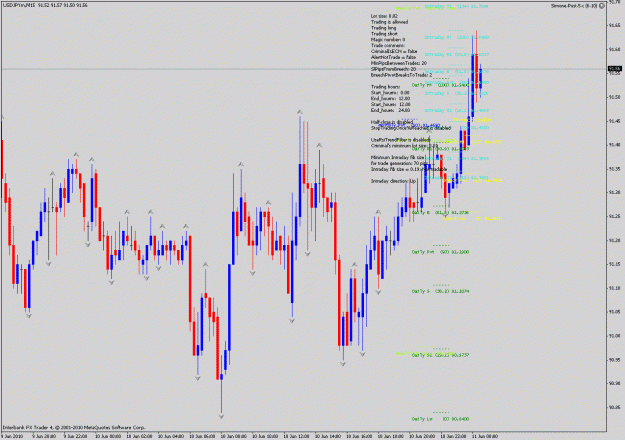Click the '10 Jun 22:00' time axis label
The image size is (625, 440).
[x=454, y=436]
